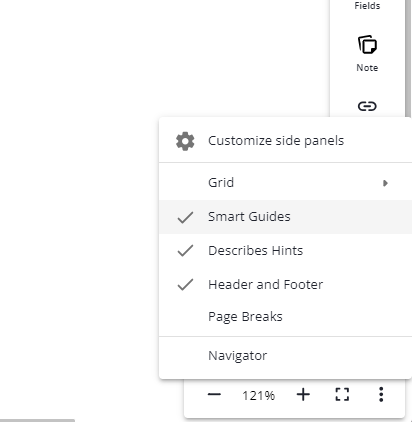
Task: Click the Smart Guides checkmark
Action: [x=185, y=217]
